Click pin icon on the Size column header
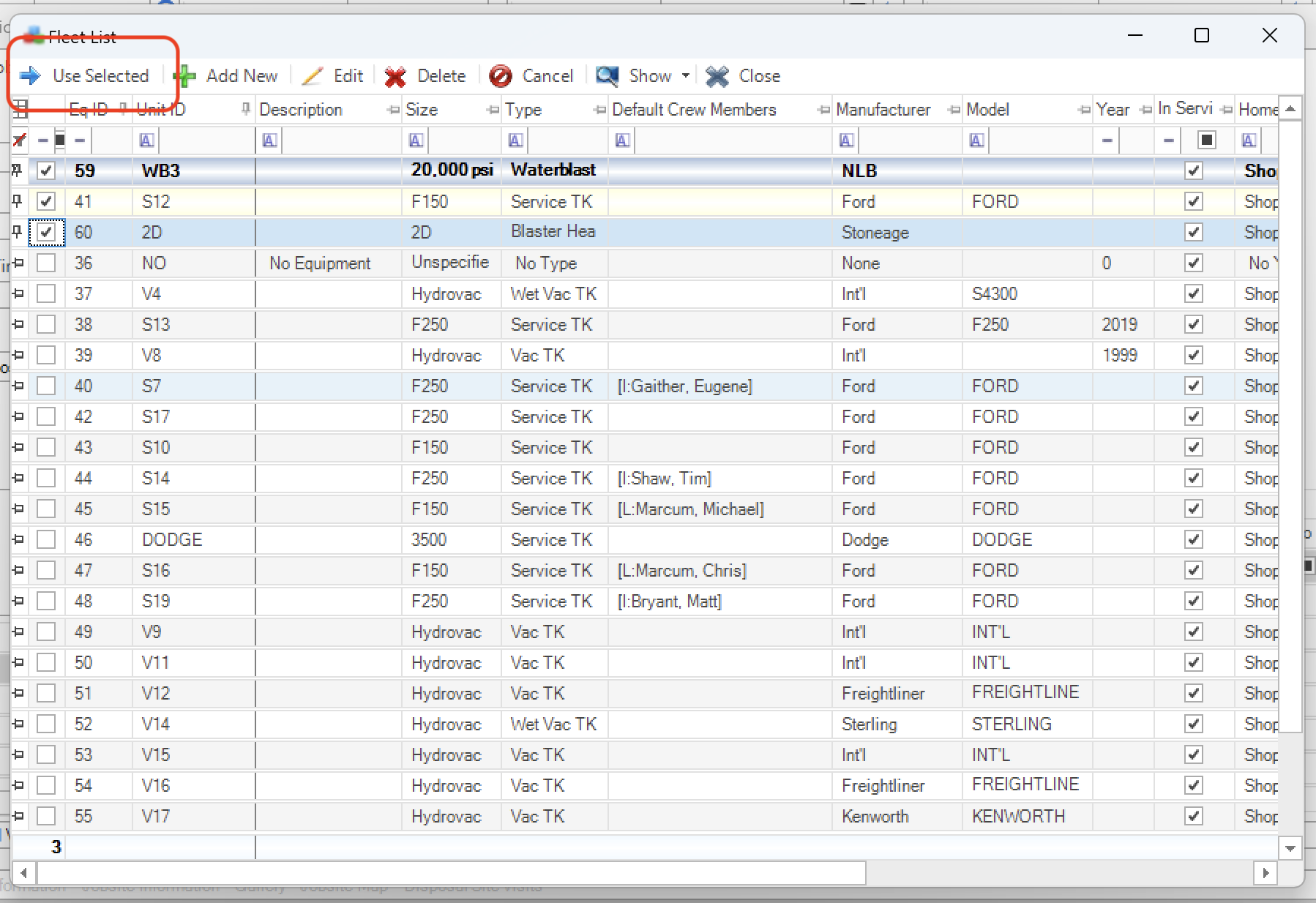The width and height of the screenshot is (1316, 903). [x=493, y=110]
